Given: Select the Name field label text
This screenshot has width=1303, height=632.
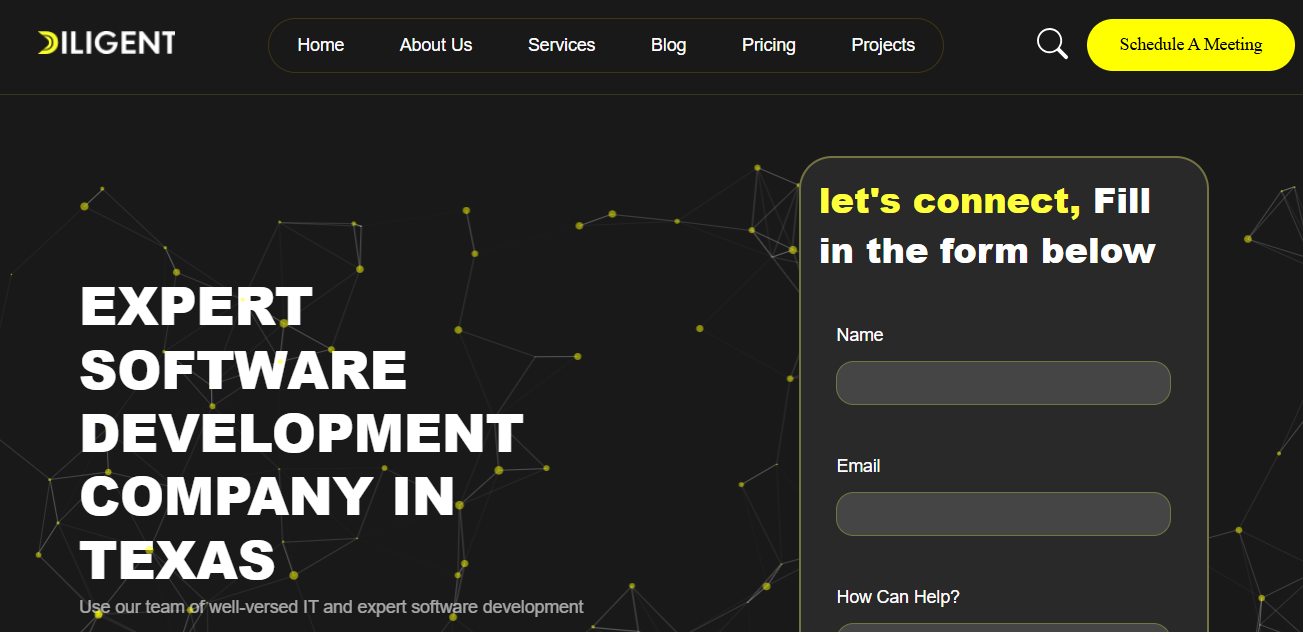Looking at the screenshot, I should [860, 335].
